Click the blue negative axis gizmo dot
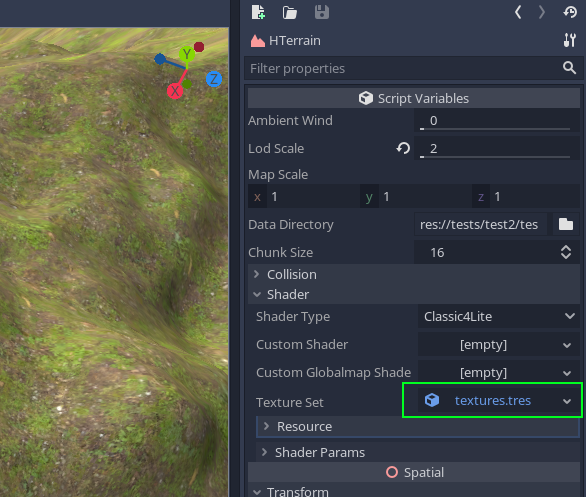The height and width of the screenshot is (497, 586). pos(160,59)
